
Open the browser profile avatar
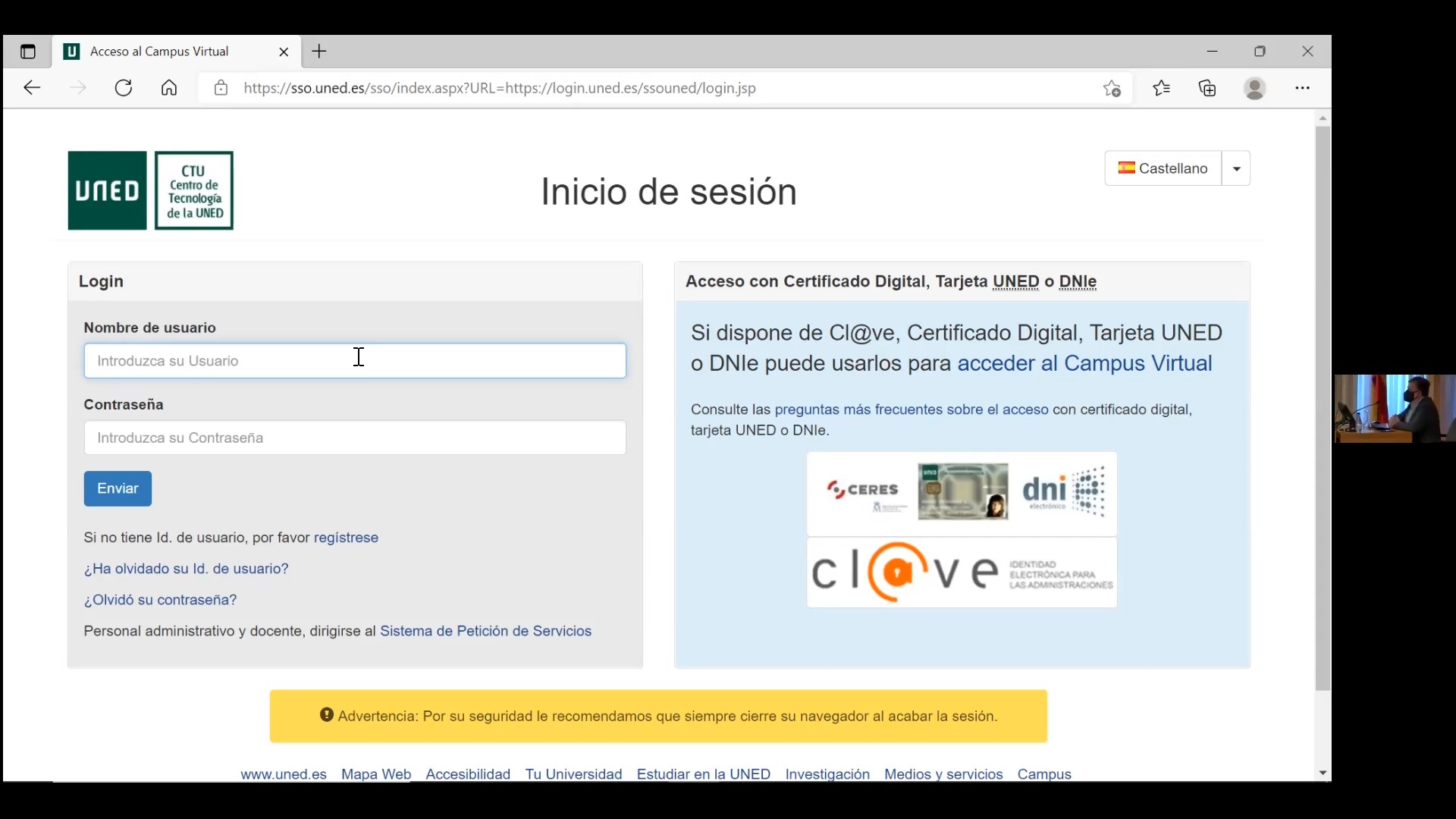pyautogui.click(x=1255, y=88)
